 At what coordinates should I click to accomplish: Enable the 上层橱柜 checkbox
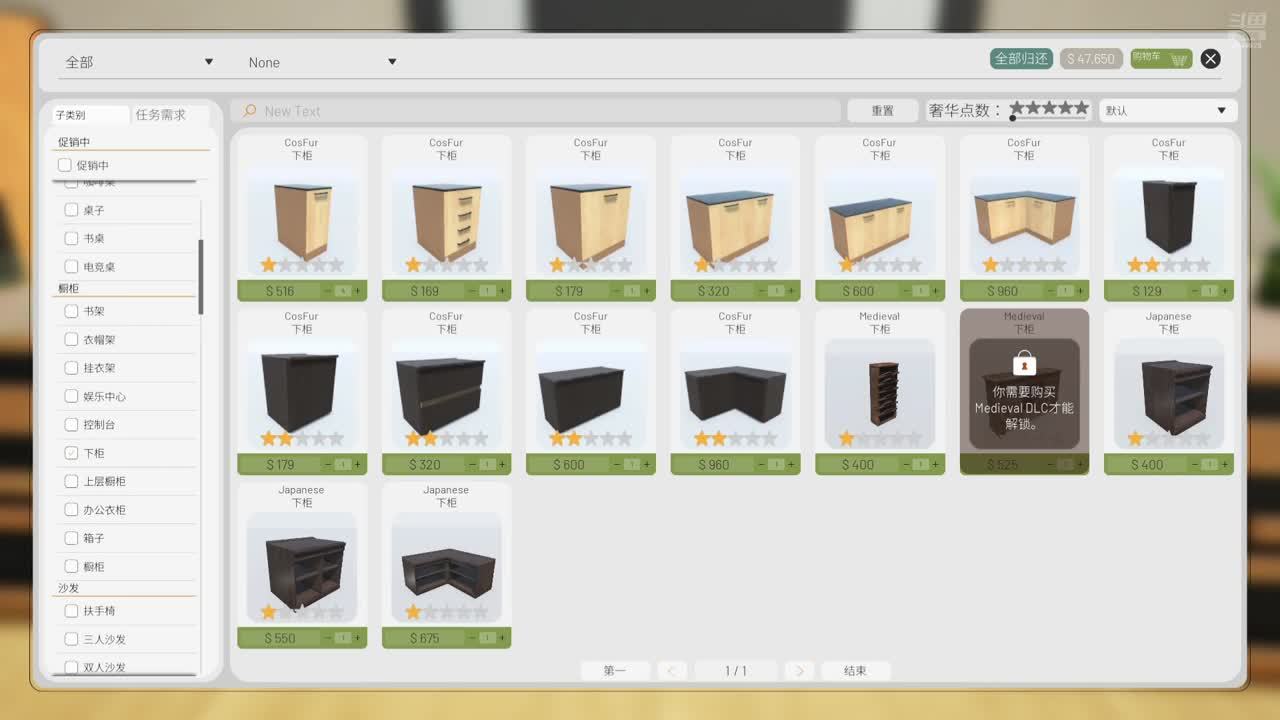pos(71,481)
